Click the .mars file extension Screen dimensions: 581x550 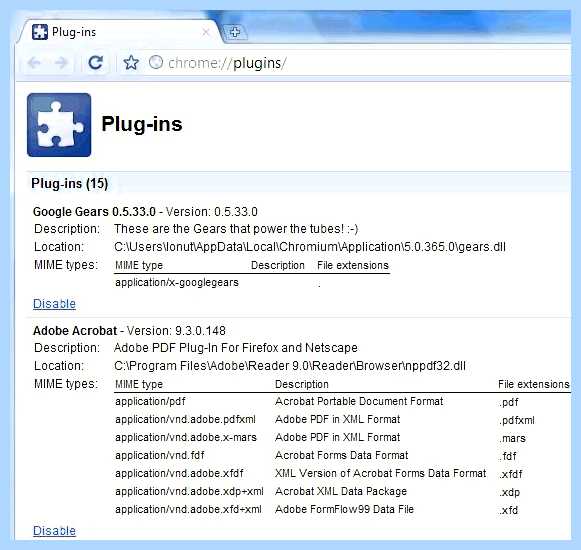point(512,438)
